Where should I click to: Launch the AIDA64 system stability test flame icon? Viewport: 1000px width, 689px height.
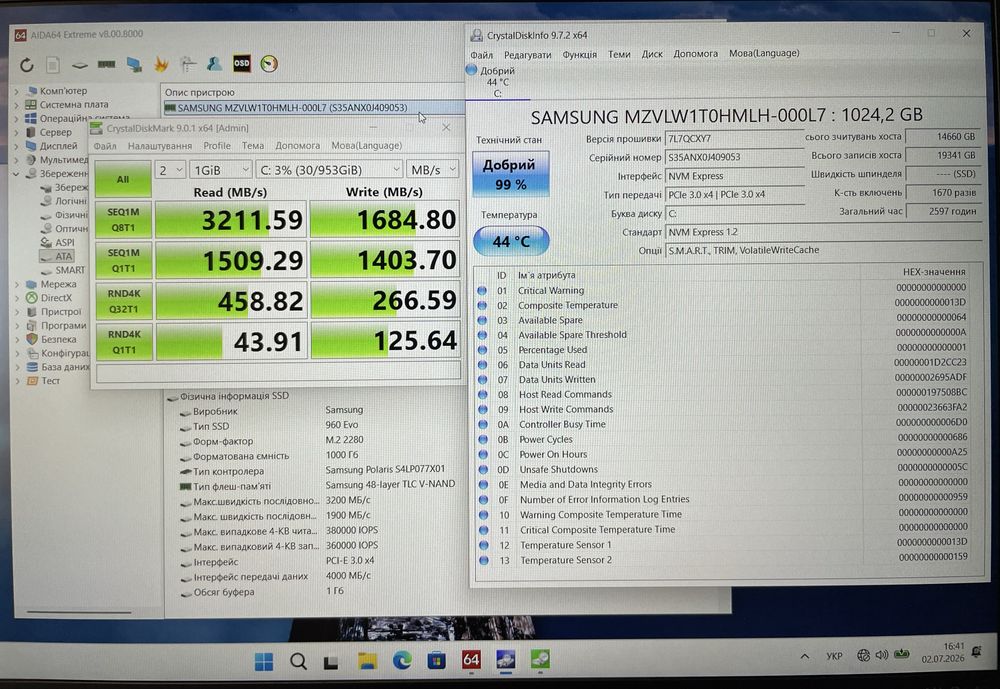click(161, 64)
